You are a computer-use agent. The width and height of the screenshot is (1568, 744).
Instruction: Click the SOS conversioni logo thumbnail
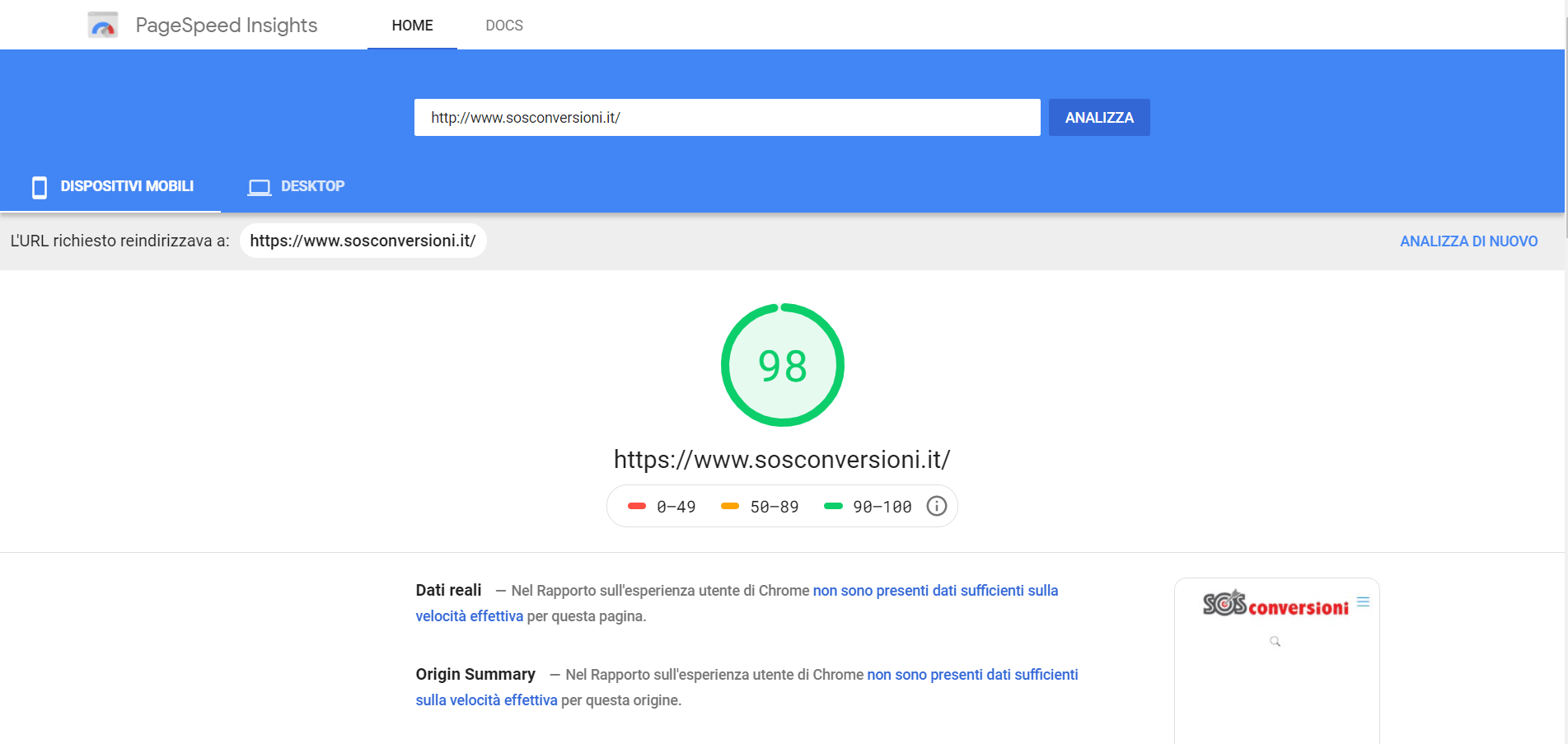[x=1275, y=604]
